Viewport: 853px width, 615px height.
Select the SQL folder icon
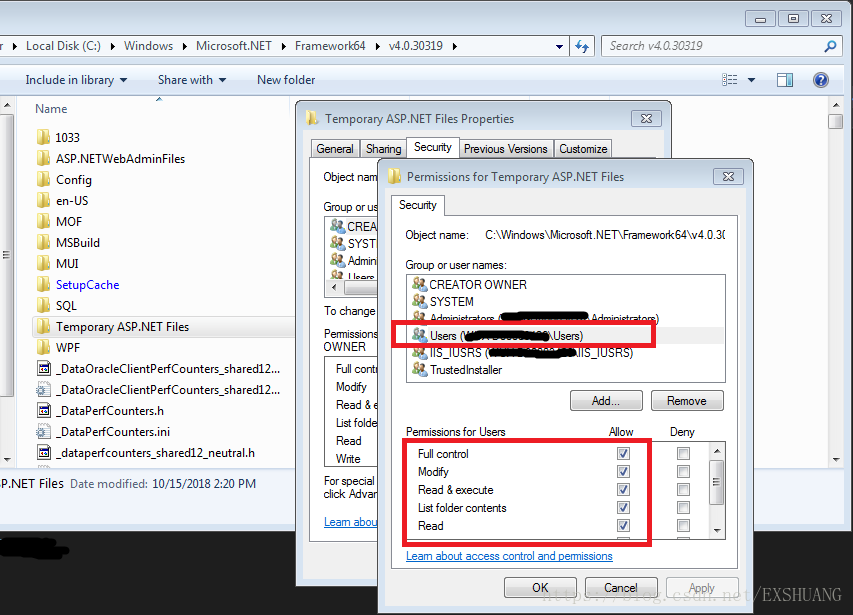click(44, 305)
